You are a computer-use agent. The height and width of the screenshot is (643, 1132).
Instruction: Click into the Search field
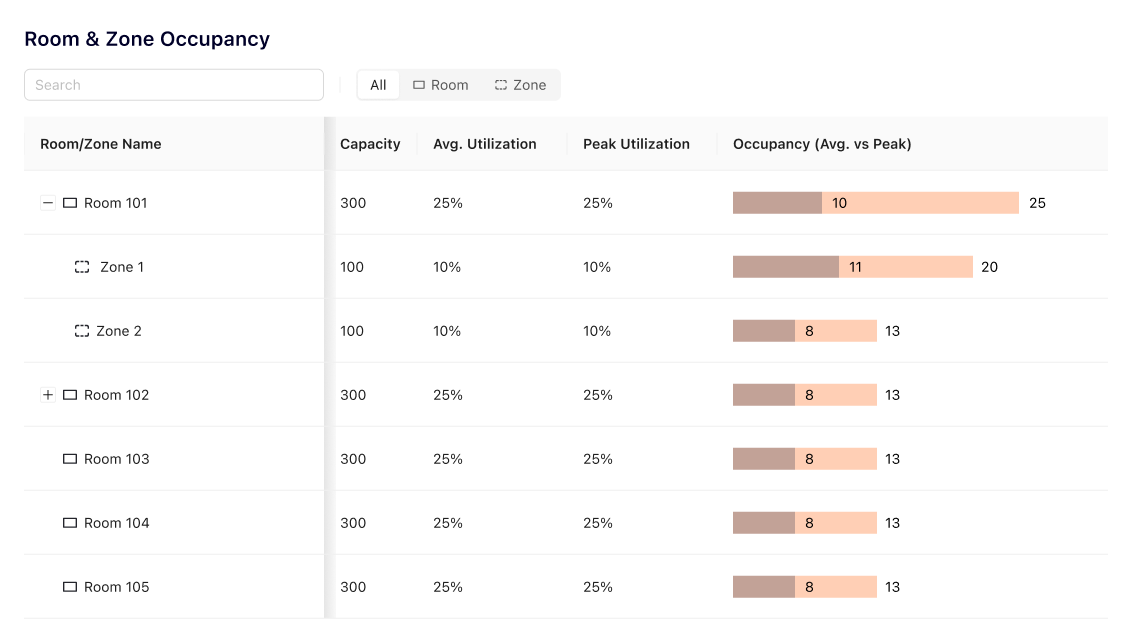(174, 85)
